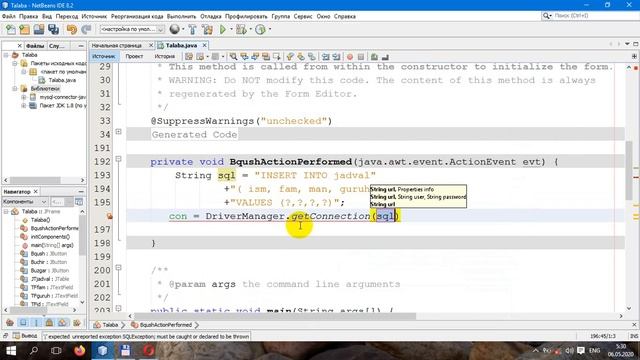Expand the mysql-connector-java library node
Viewport: 640px width, 360px height.
click(24, 97)
